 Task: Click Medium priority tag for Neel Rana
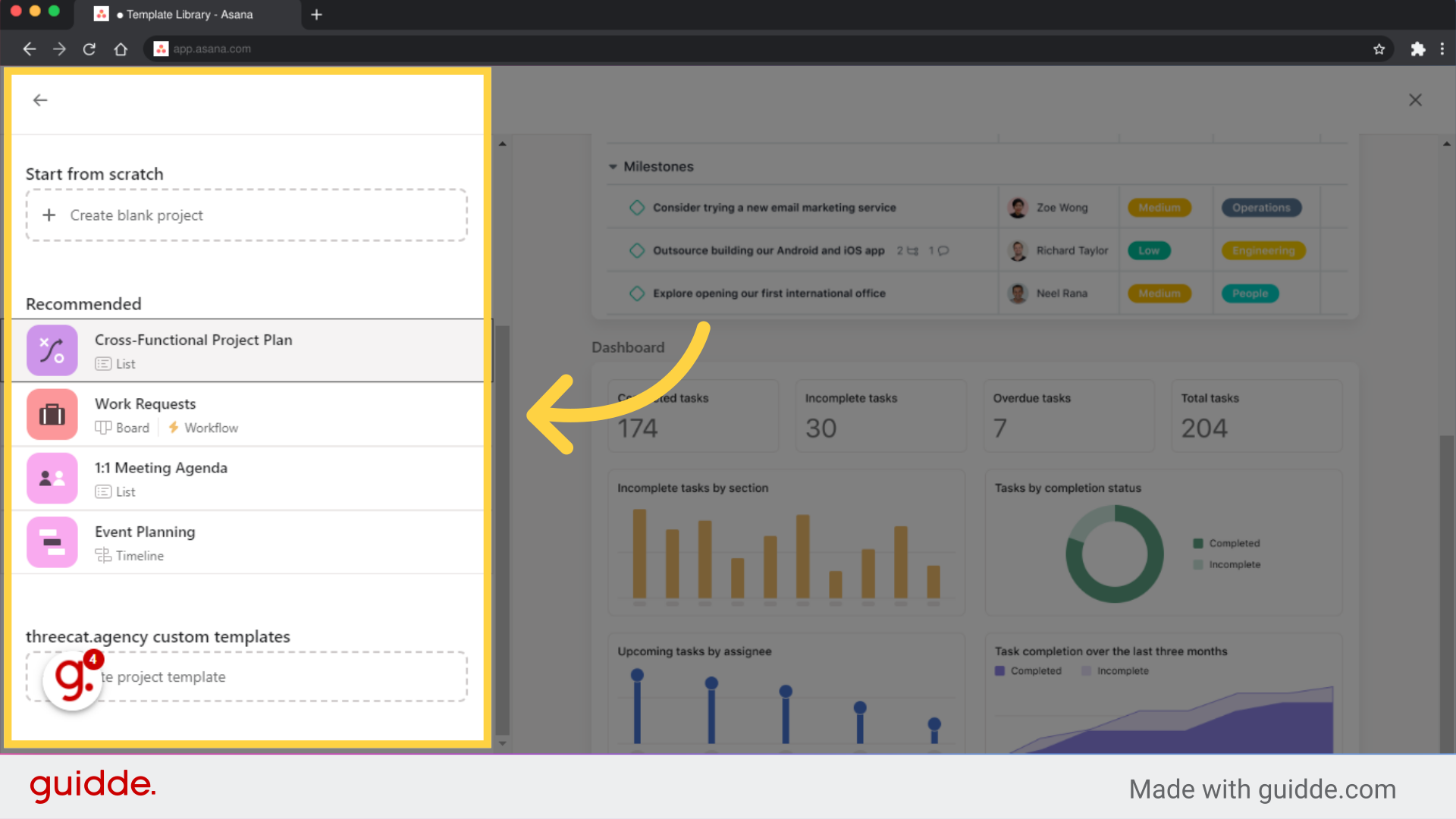(1159, 293)
